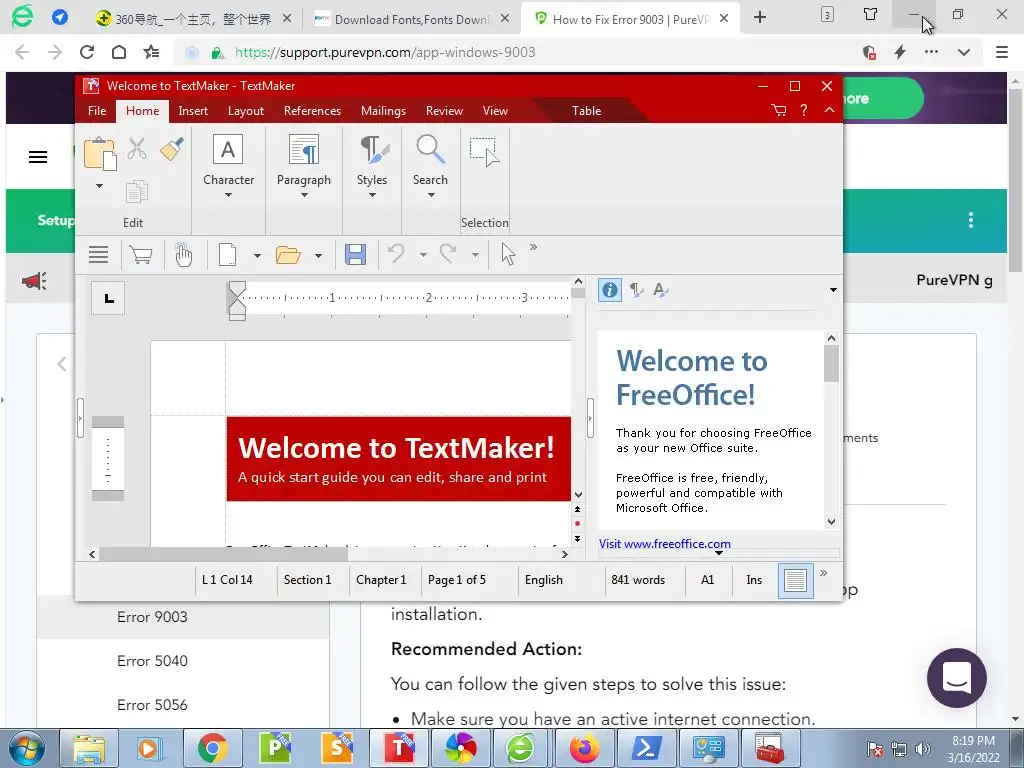Open the Paragraph formatting icon
This screenshot has width=1024, height=768.
click(x=304, y=150)
